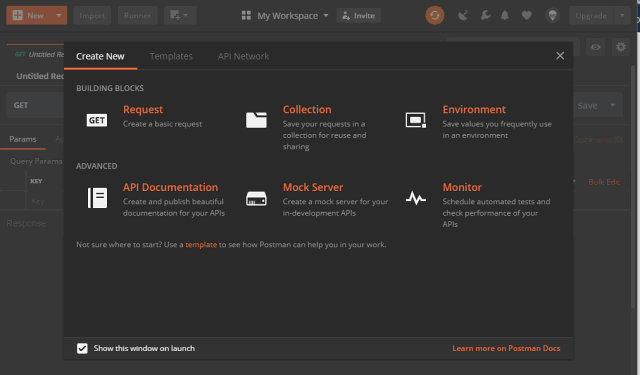Screen dimensions: 640x375
Task: Click the Collection folder icon
Action: point(256,120)
